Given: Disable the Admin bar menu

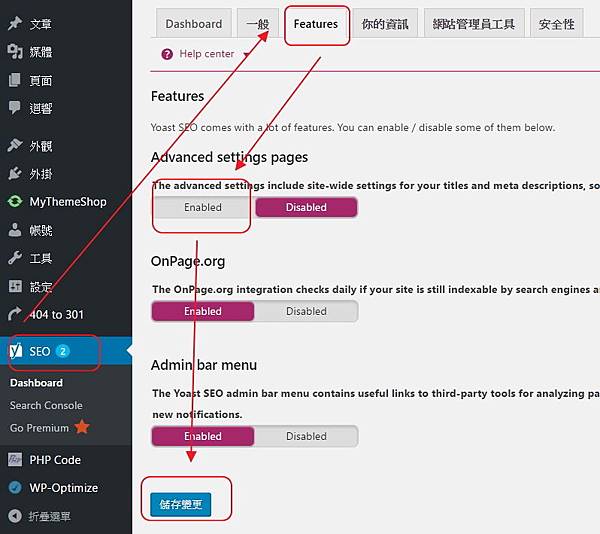Looking at the screenshot, I should [306, 436].
